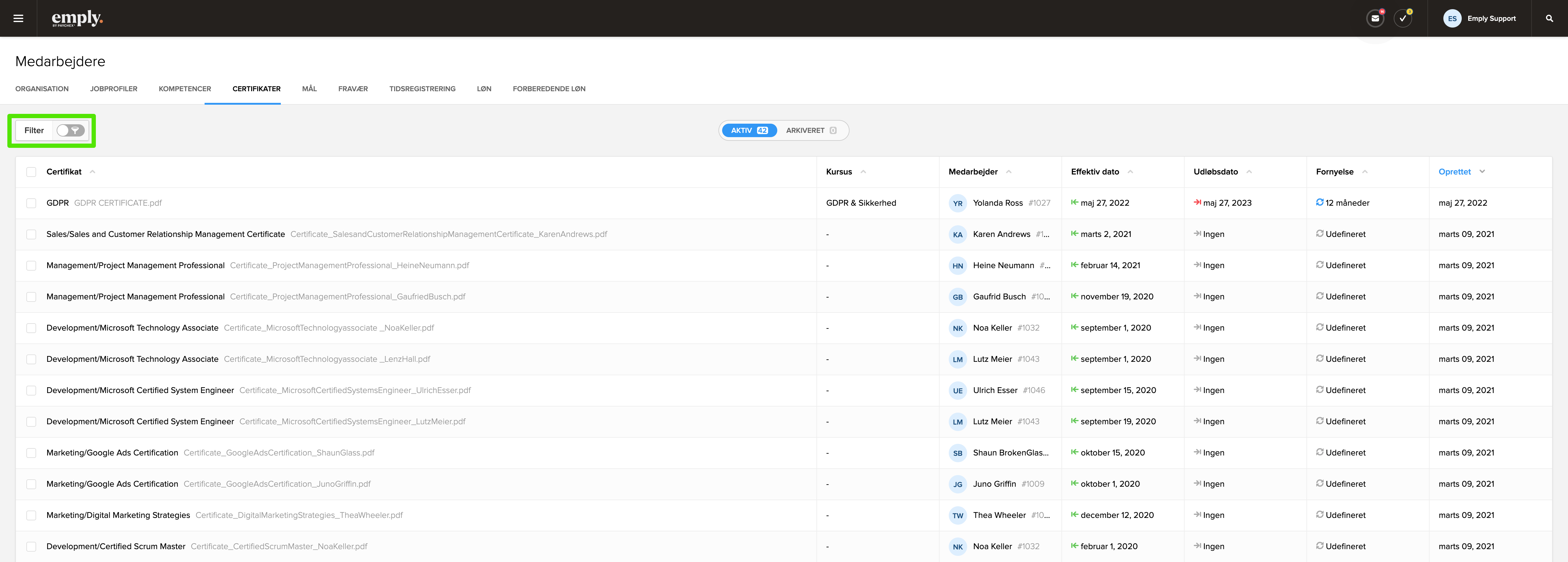Click the ES user avatar
The image size is (1568, 562).
coord(1452,18)
